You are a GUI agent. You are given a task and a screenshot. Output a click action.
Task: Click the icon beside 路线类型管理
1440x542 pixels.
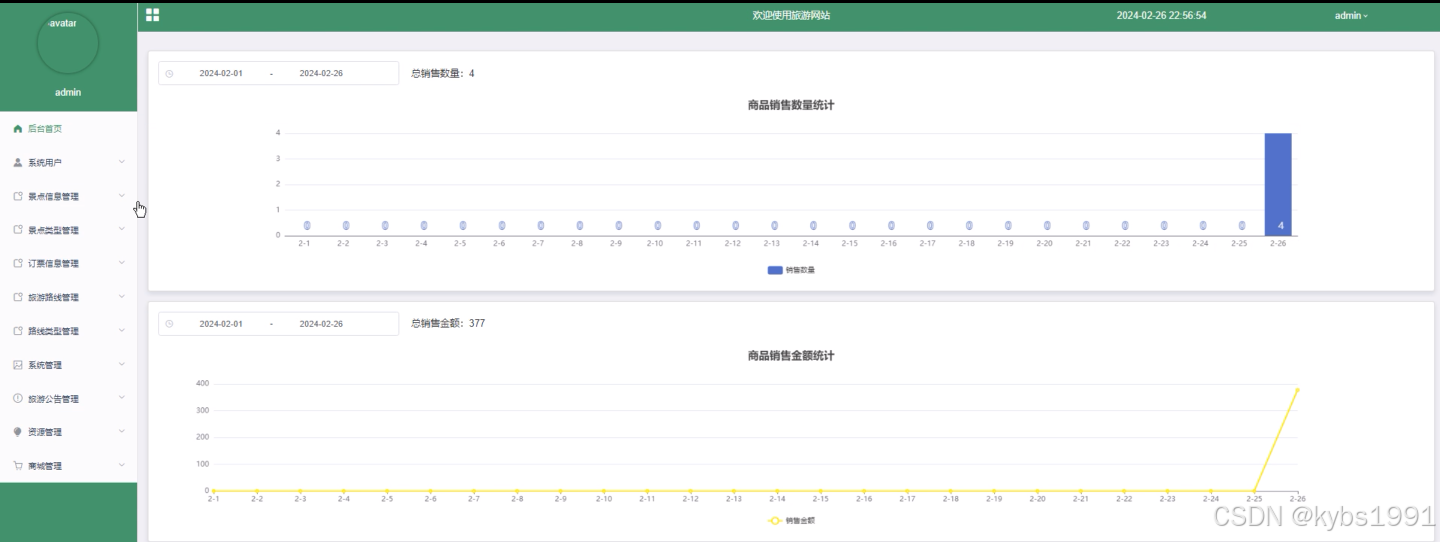click(x=18, y=331)
